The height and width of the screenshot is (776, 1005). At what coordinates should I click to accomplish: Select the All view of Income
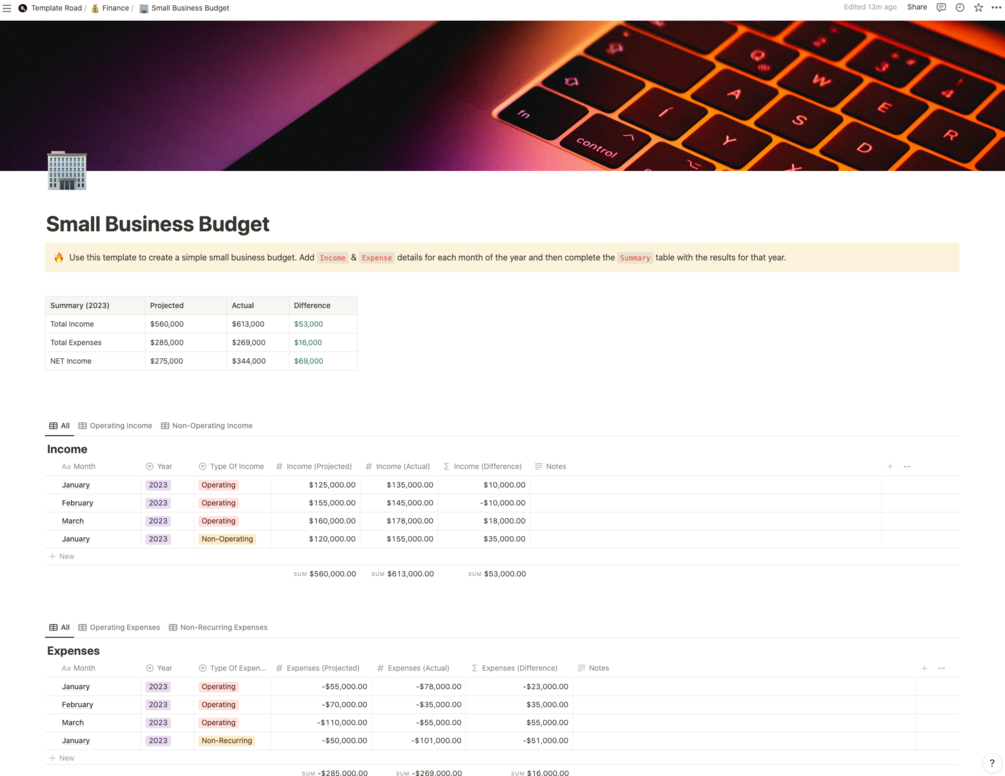click(60, 425)
